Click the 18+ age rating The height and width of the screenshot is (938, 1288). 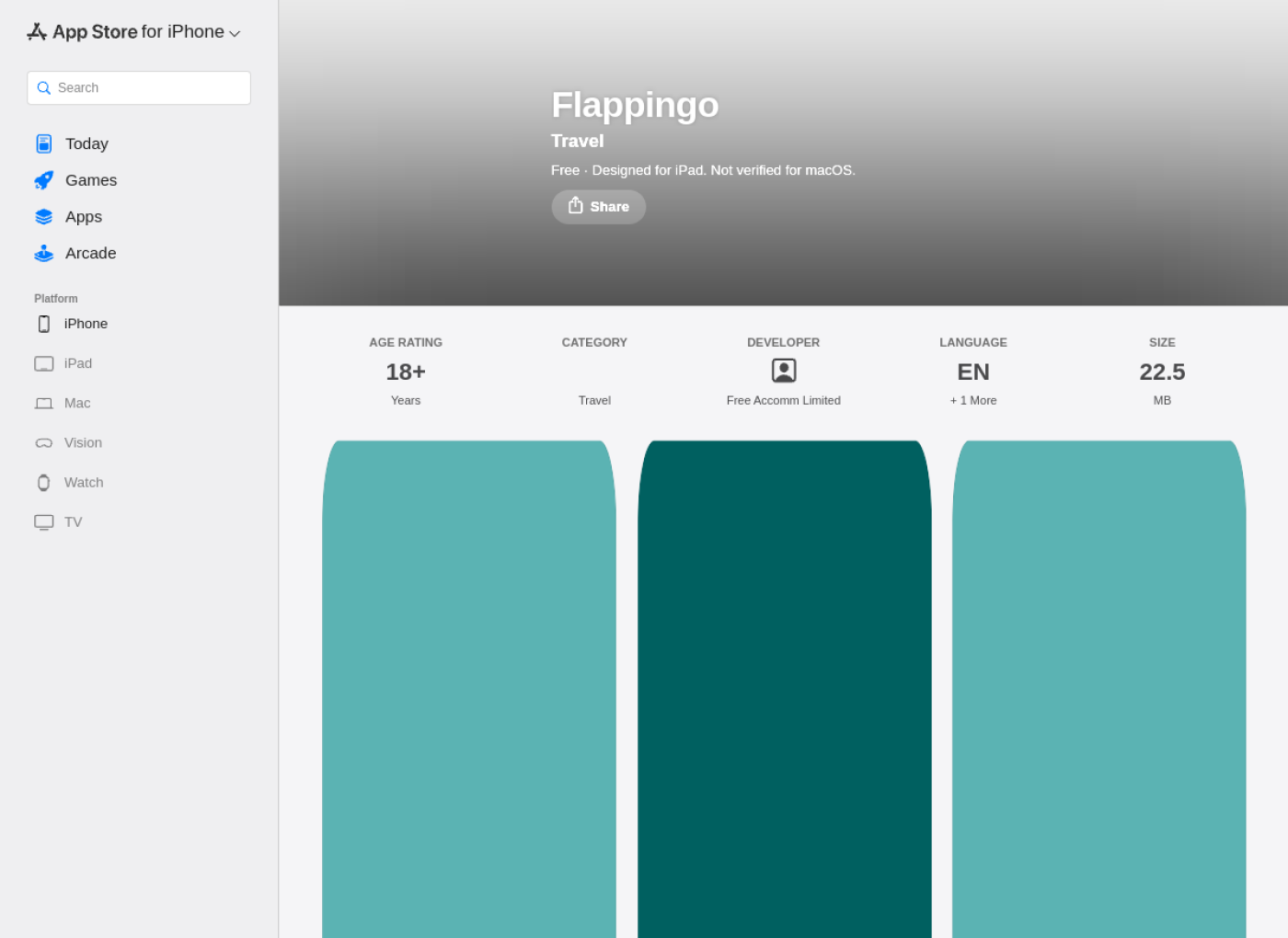[x=406, y=372]
